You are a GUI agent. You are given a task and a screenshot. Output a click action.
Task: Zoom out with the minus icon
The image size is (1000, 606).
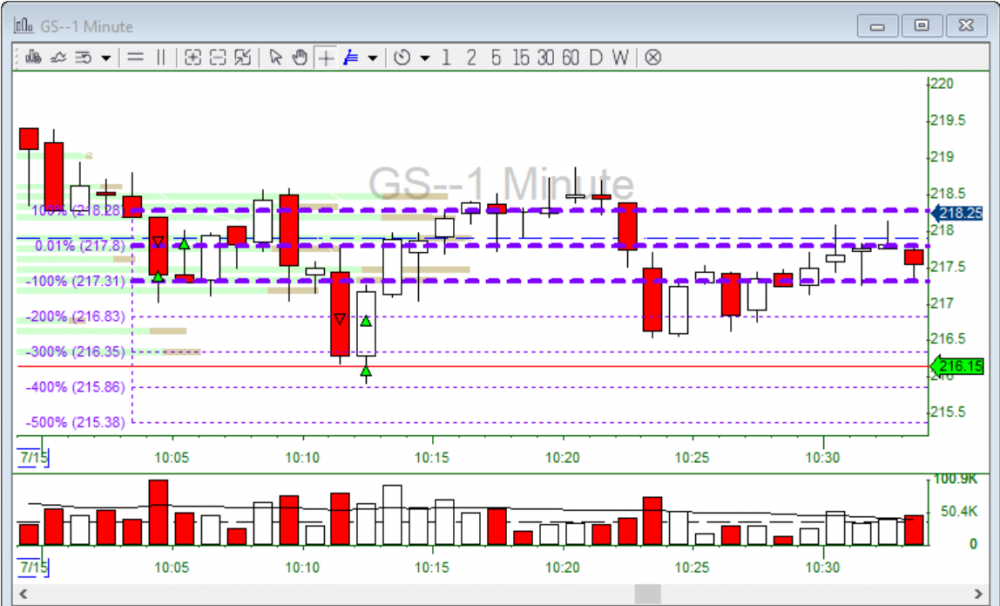click(x=218, y=58)
